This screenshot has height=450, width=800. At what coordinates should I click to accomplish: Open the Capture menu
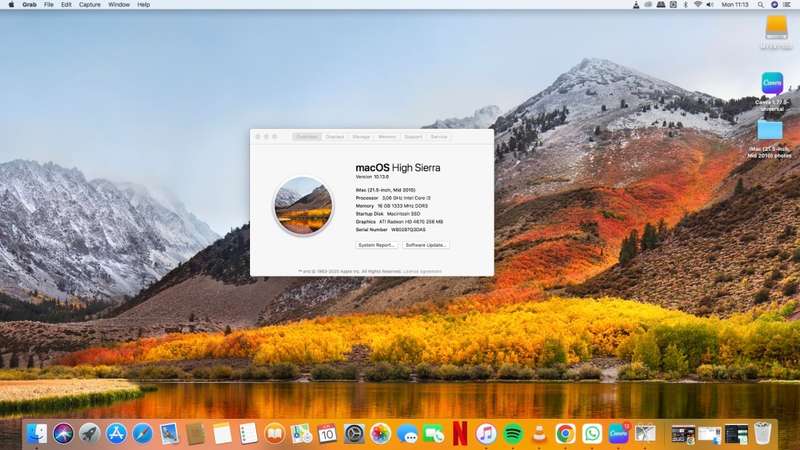(x=89, y=5)
